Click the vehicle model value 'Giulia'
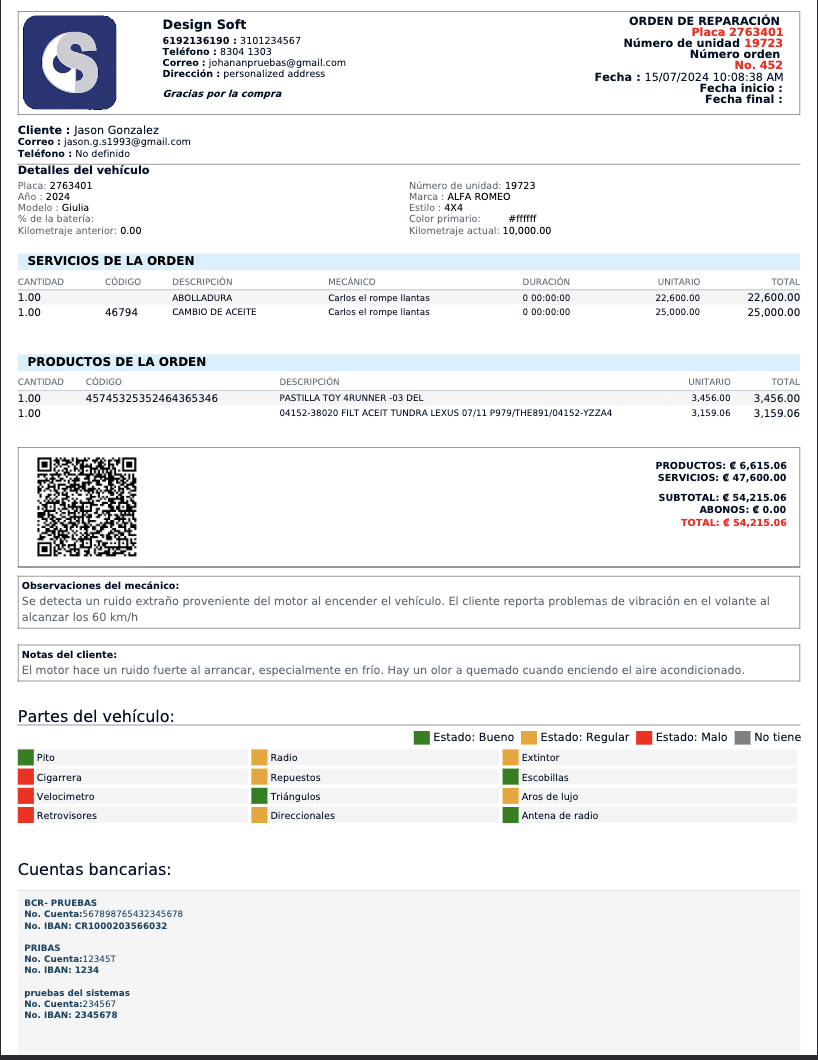This screenshot has height=1060, width=818. [x=75, y=208]
